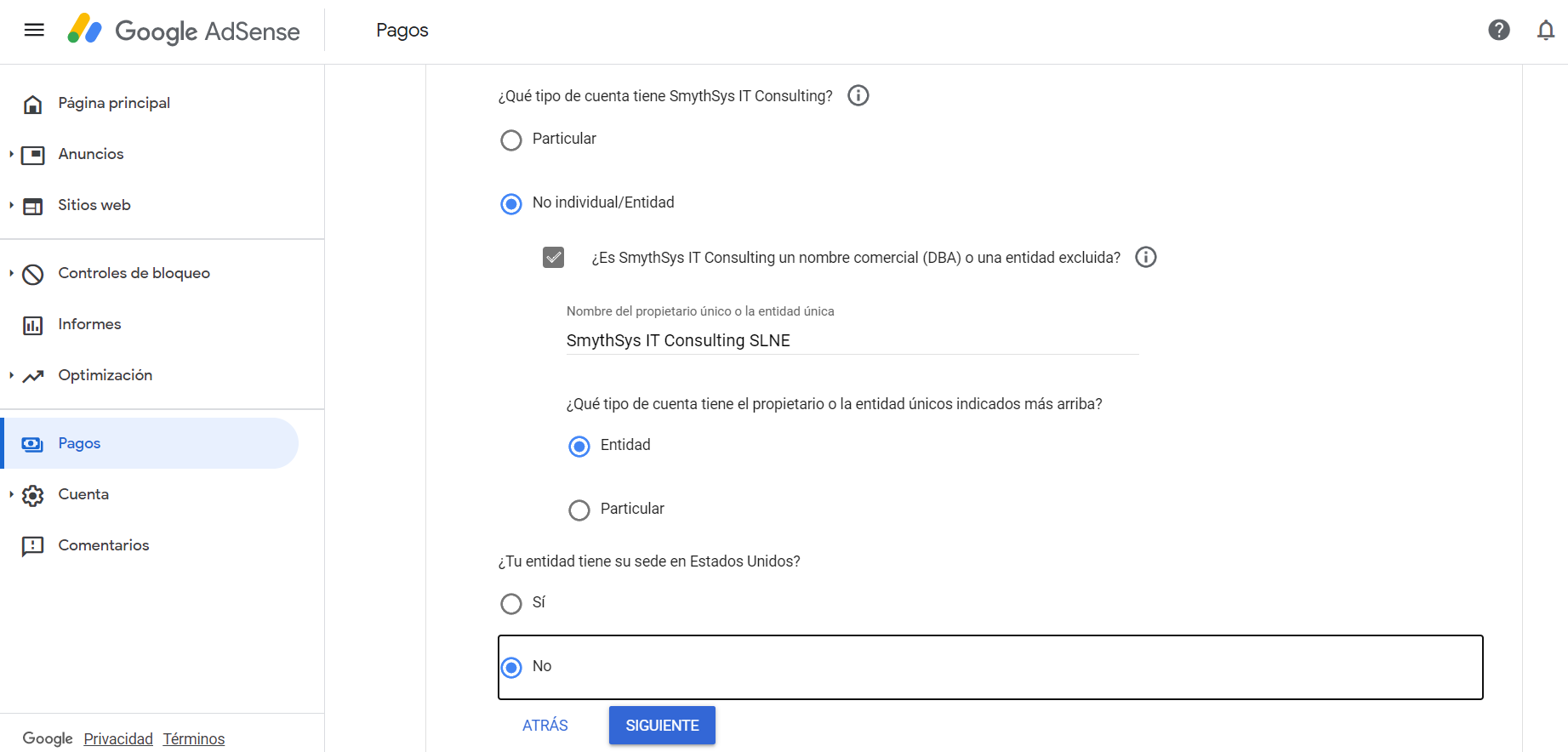The image size is (1568, 752).
Task: Open the hamburger main menu icon
Action: tap(34, 31)
